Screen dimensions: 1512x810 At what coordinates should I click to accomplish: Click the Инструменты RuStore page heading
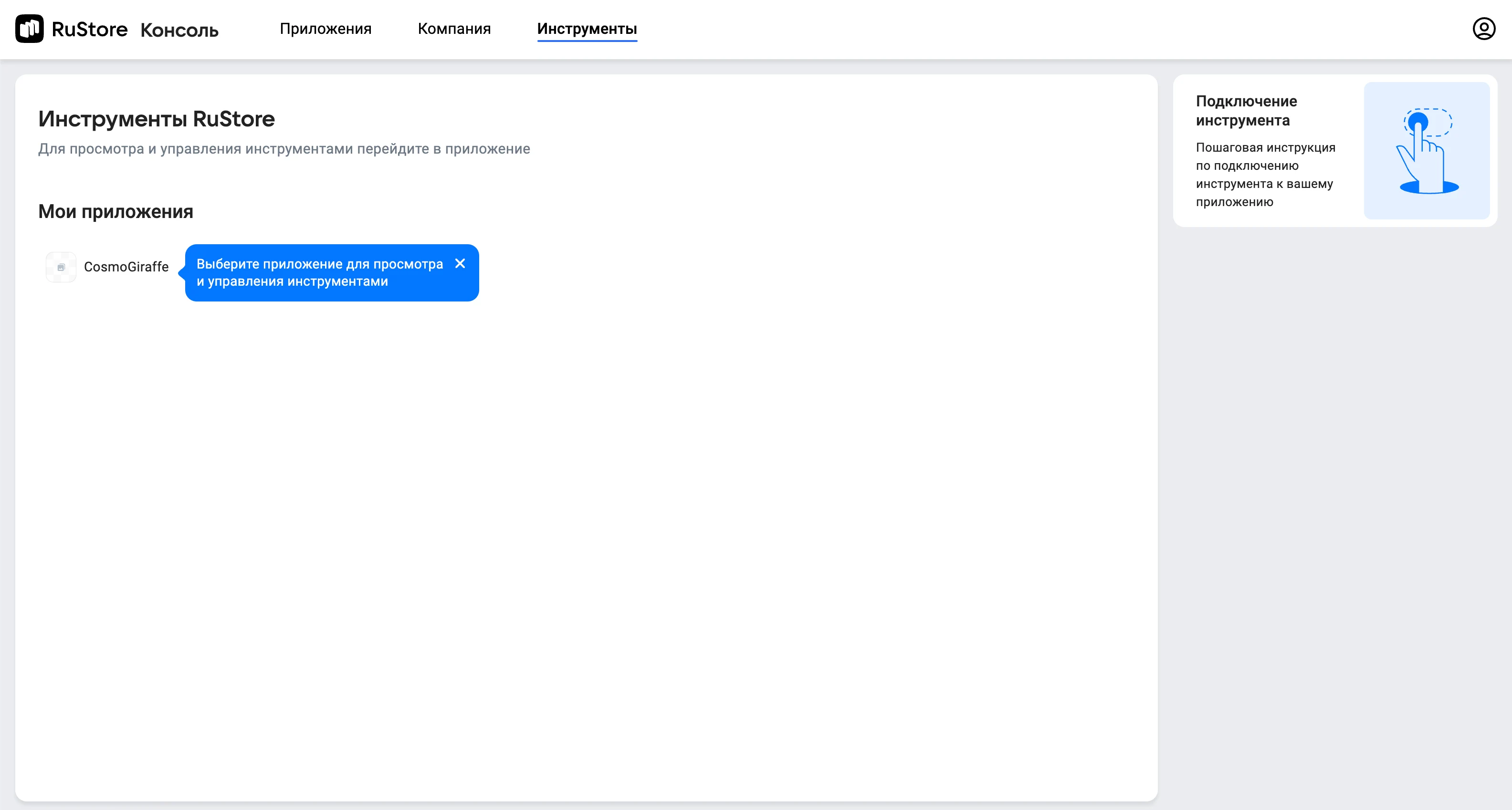click(x=156, y=119)
